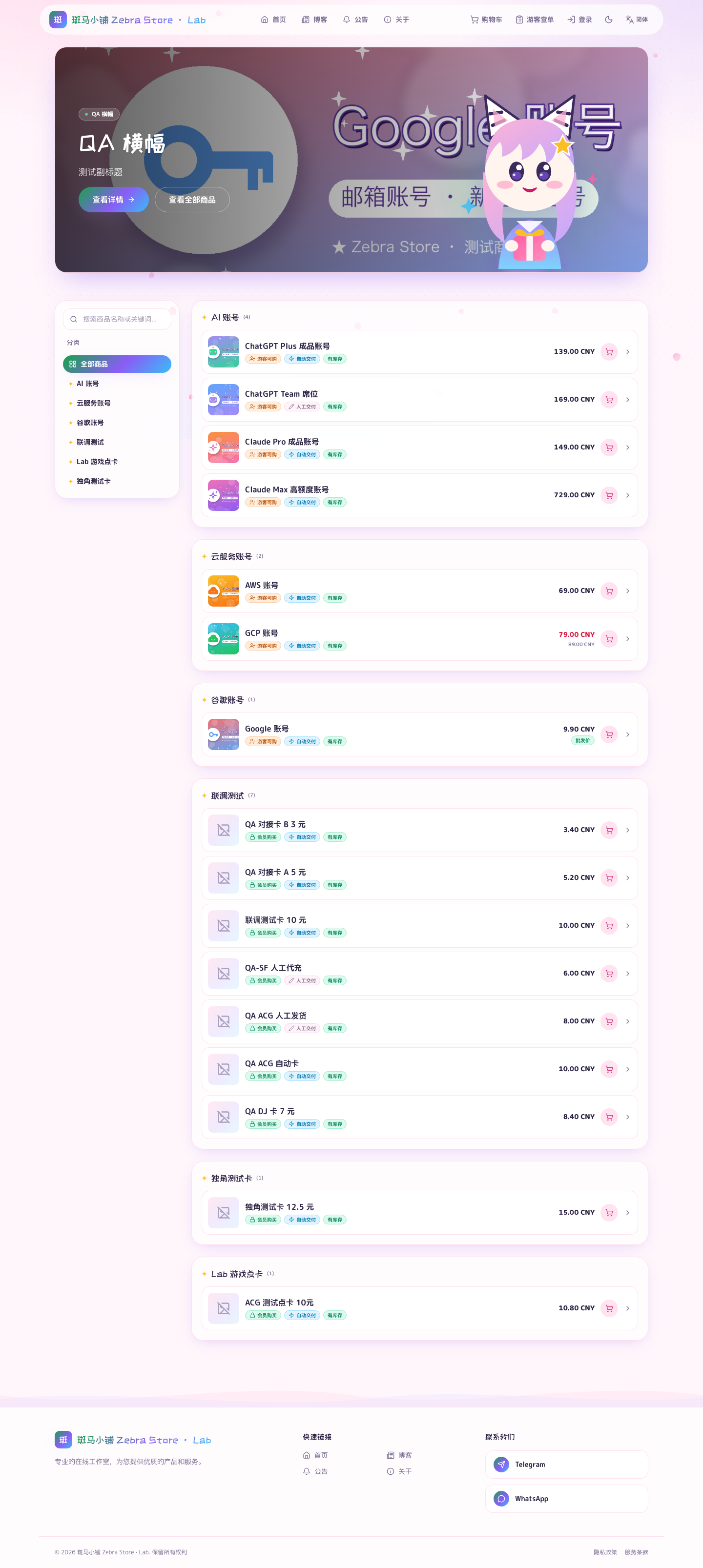This screenshot has height=1568, width=703.
Task: Add QA ACG 自动卡 to cart
Action: pos(609,1069)
